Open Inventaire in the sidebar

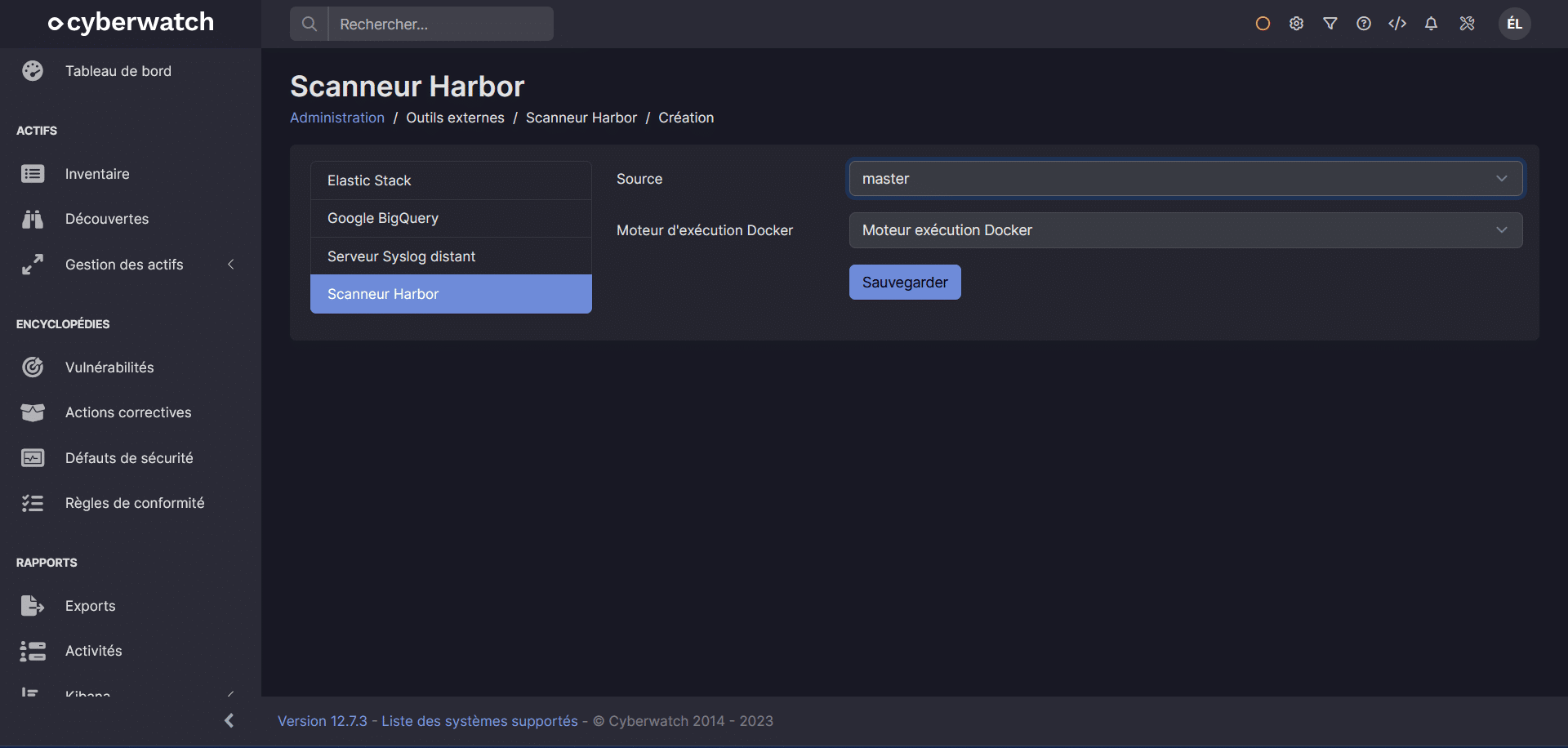pos(97,174)
